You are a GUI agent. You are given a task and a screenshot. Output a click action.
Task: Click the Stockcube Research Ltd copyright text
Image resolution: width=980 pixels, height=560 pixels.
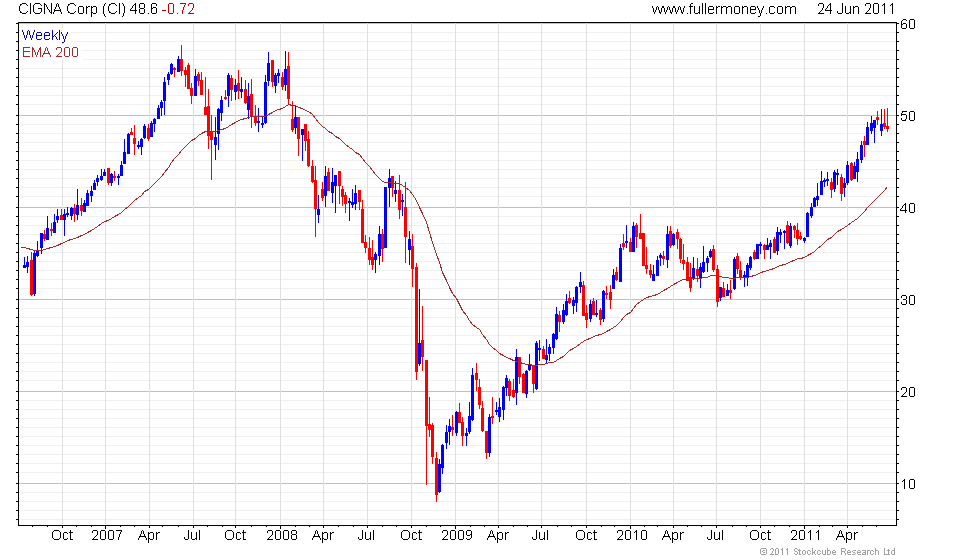point(828,552)
